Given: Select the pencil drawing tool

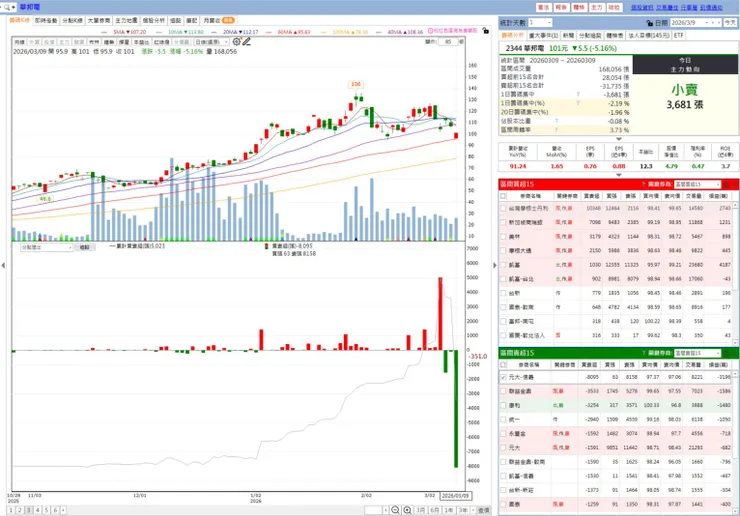Looking at the screenshot, I should [246, 42].
